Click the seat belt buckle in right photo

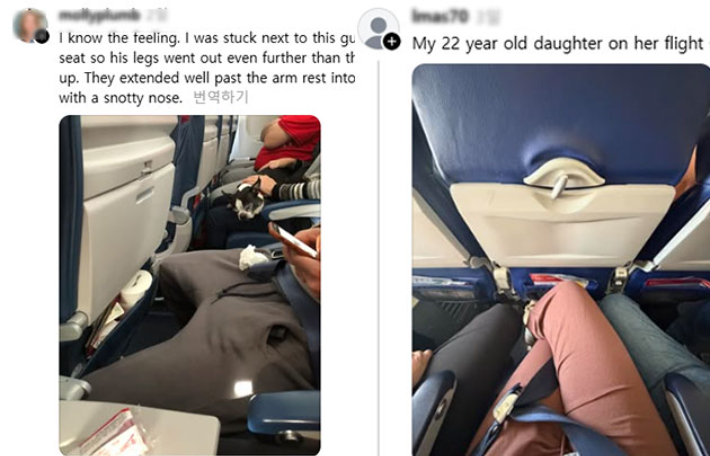pyautogui.click(x=506, y=403)
